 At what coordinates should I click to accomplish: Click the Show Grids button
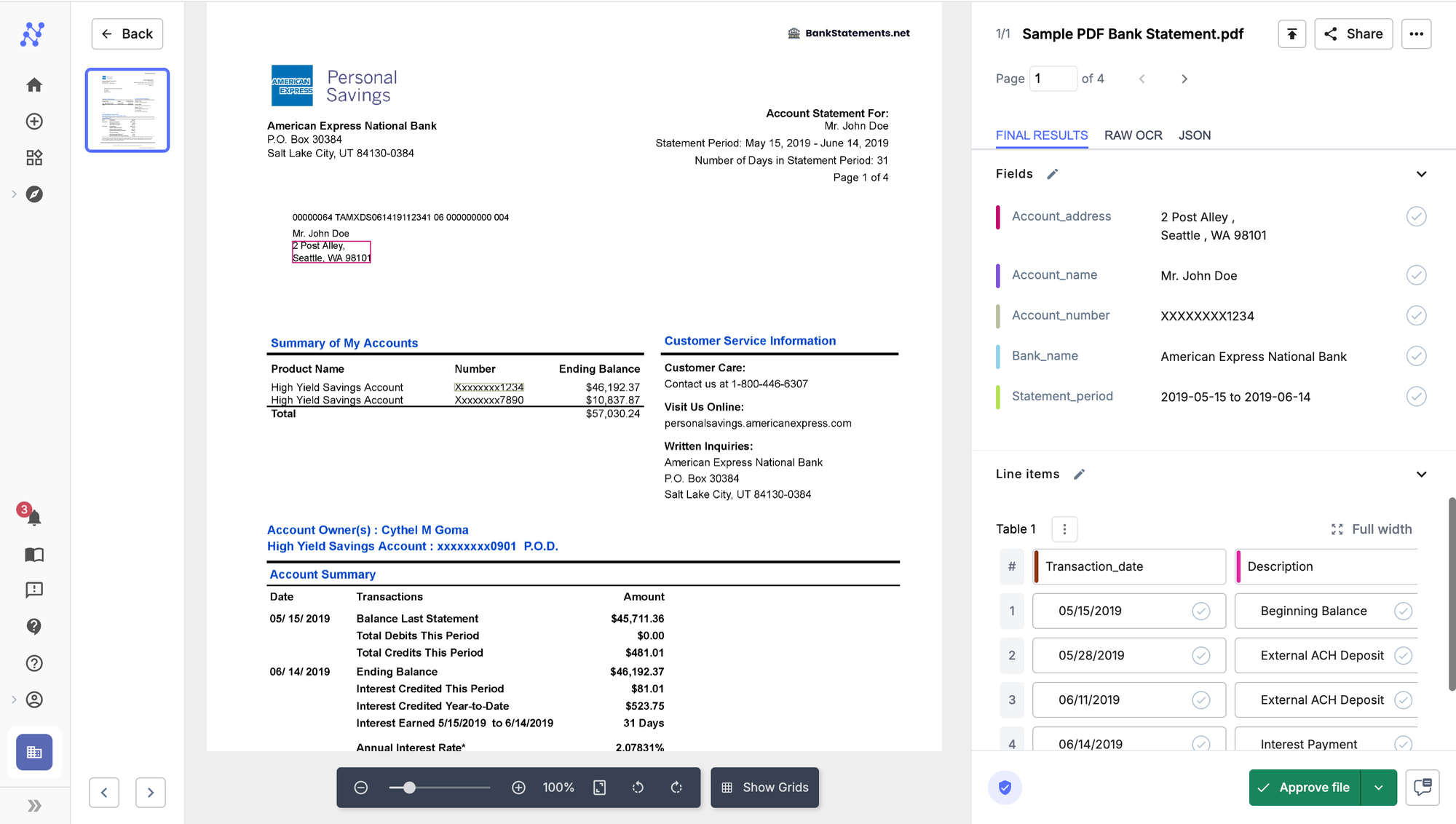[x=764, y=787]
